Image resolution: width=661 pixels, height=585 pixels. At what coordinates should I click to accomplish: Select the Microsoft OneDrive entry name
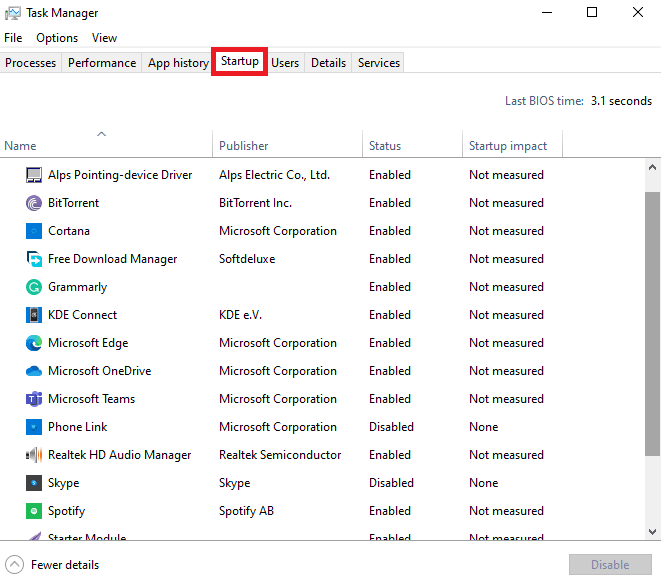click(99, 371)
